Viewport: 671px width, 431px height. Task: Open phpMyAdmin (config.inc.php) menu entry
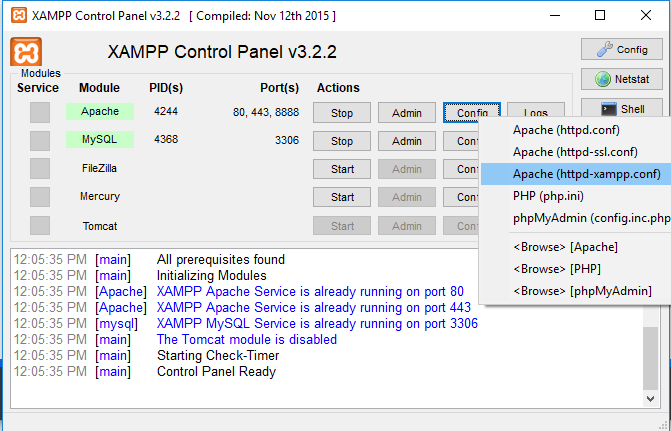coord(576,218)
